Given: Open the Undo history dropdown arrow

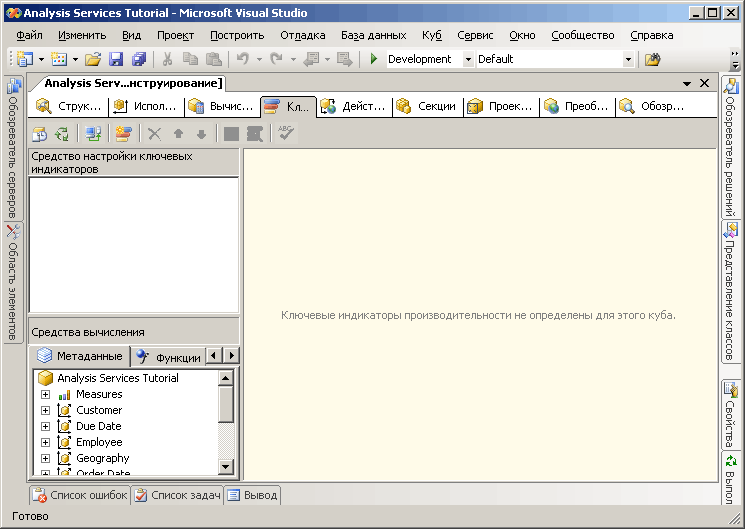Looking at the screenshot, I should [x=259, y=59].
